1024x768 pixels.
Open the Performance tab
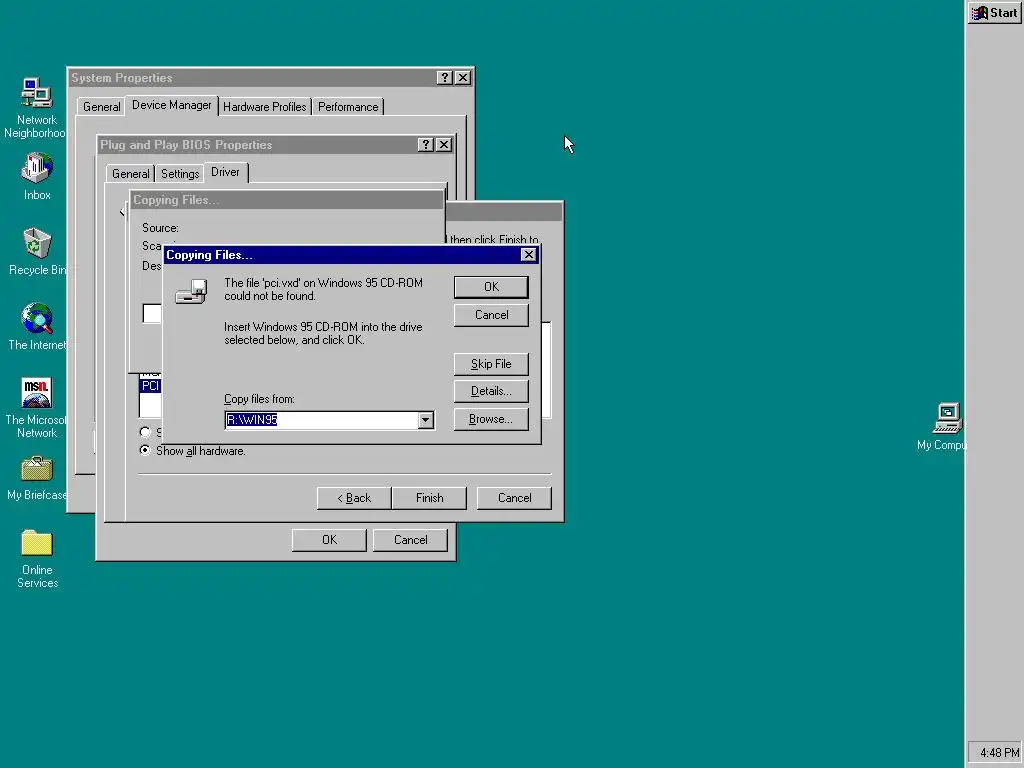(x=348, y=106)
